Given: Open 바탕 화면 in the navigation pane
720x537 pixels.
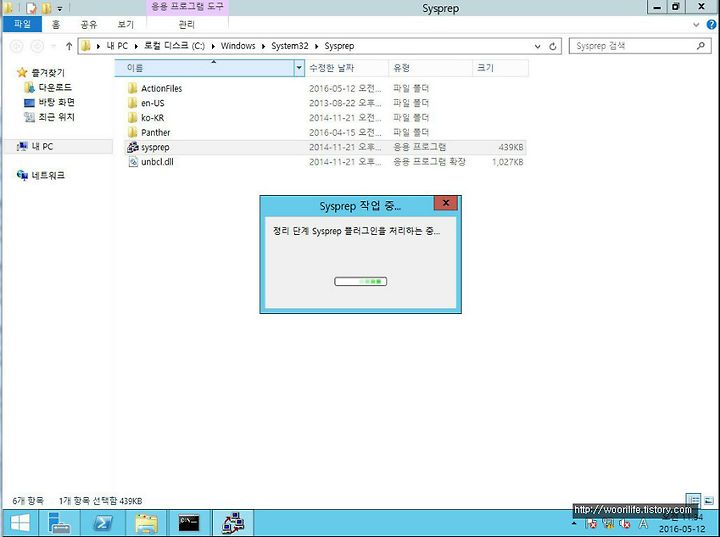Looking at the screenshot, I should [49, 102].
